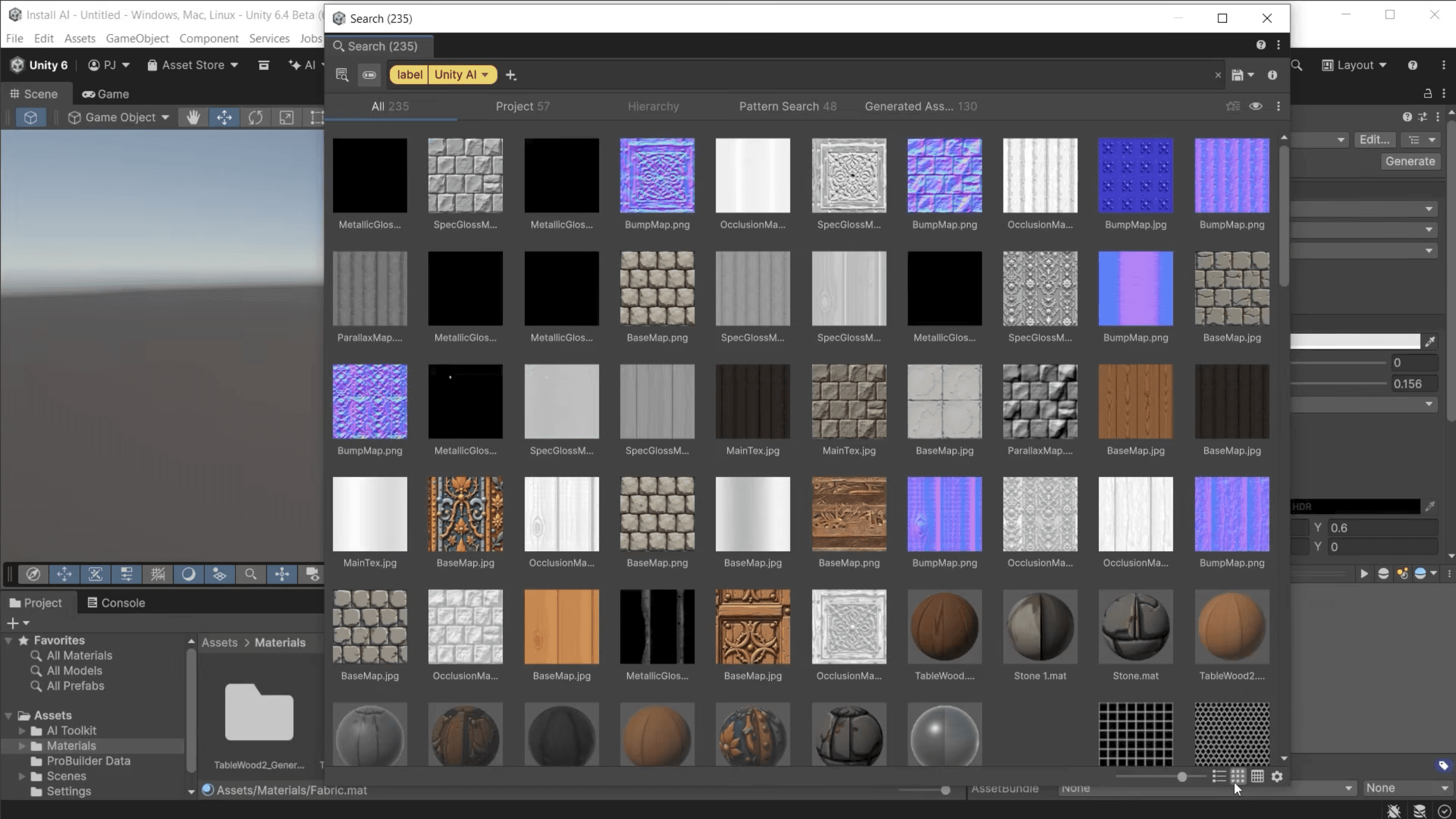Click the Edit... shader button
Screen dimensions: 1456x819
pyautogui.click(x=1374, y=139)
